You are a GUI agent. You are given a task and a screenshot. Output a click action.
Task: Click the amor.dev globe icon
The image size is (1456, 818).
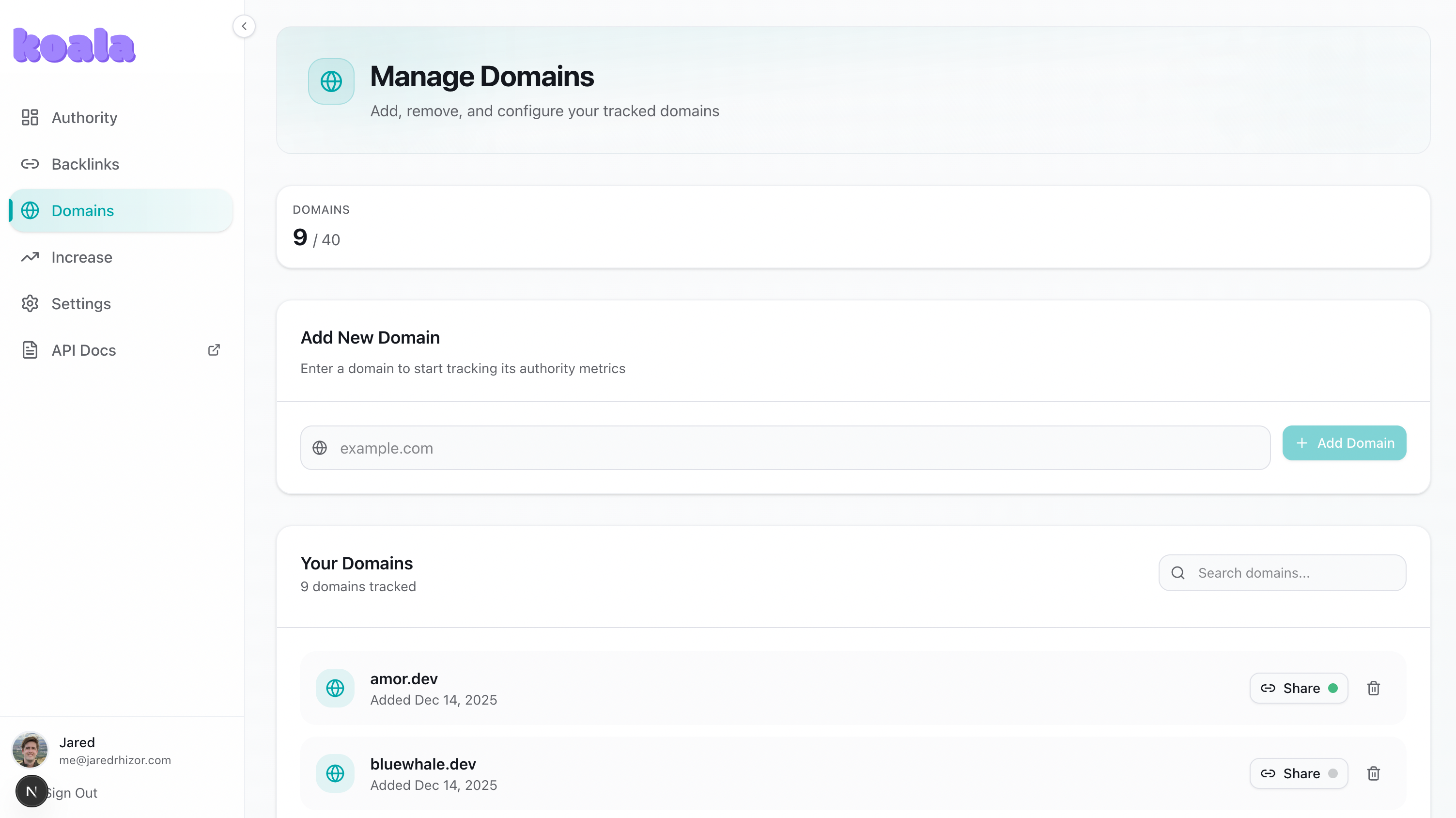pos(335,688)
